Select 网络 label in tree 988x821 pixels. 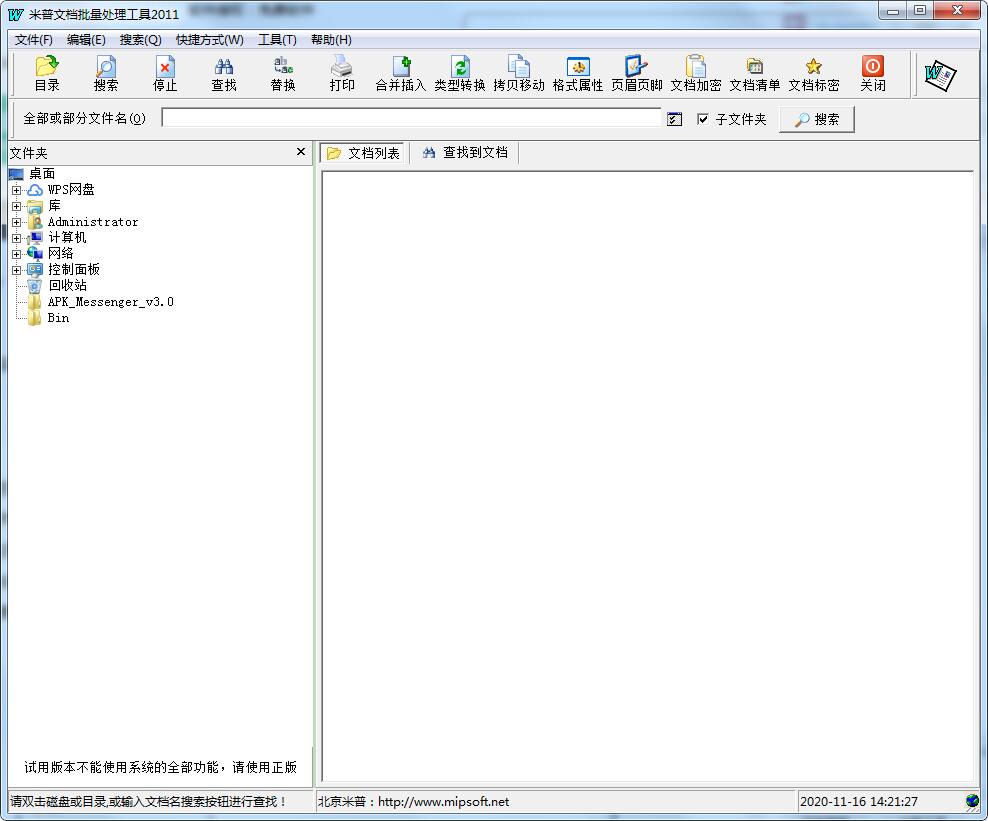pyautogui.click(x=60, y=253)
